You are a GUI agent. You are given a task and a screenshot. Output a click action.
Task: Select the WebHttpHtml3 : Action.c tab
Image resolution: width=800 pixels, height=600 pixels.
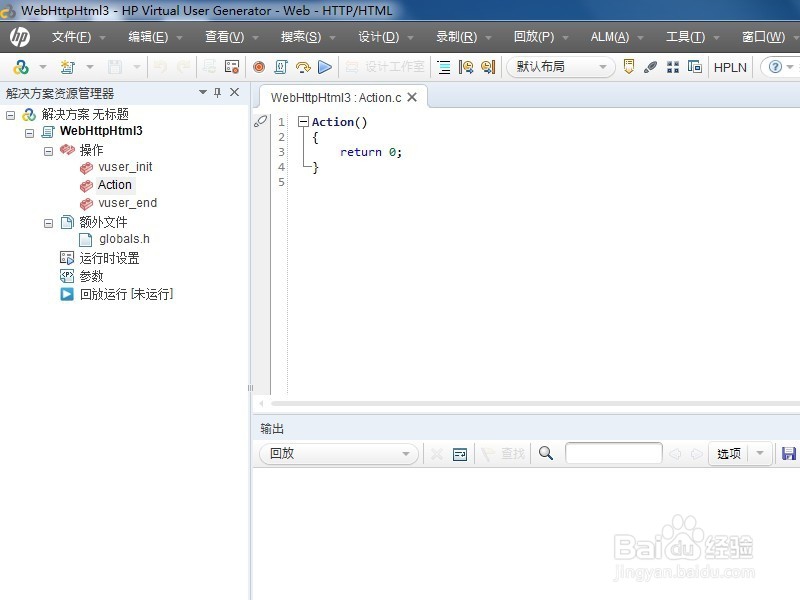pos(336,97)
